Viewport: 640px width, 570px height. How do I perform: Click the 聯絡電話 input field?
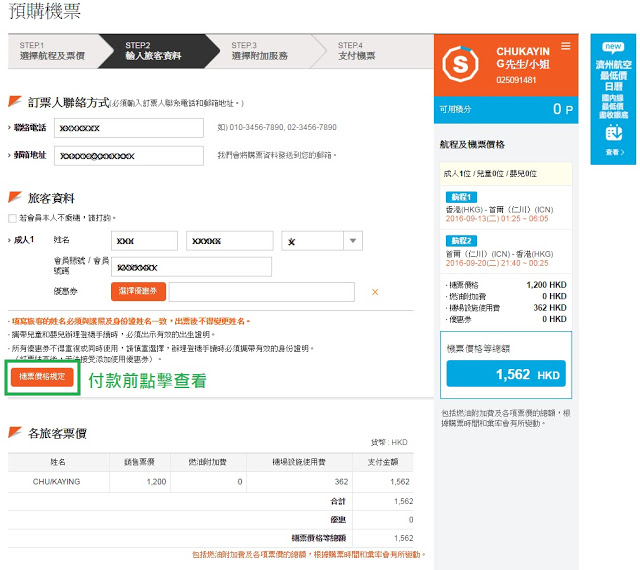(x=129, y=128)
